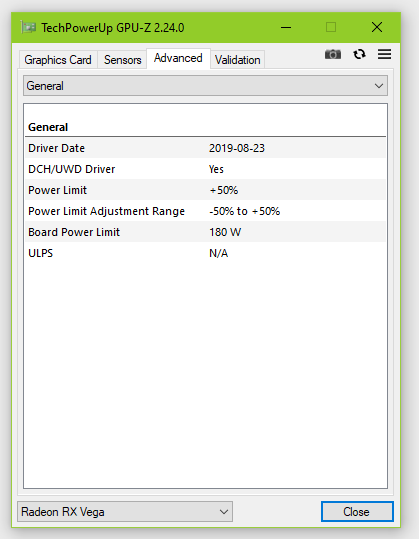Viewport: 419px width, 539px height.
Task: Select the Board Power Limit label
Action: click(74, 232)
